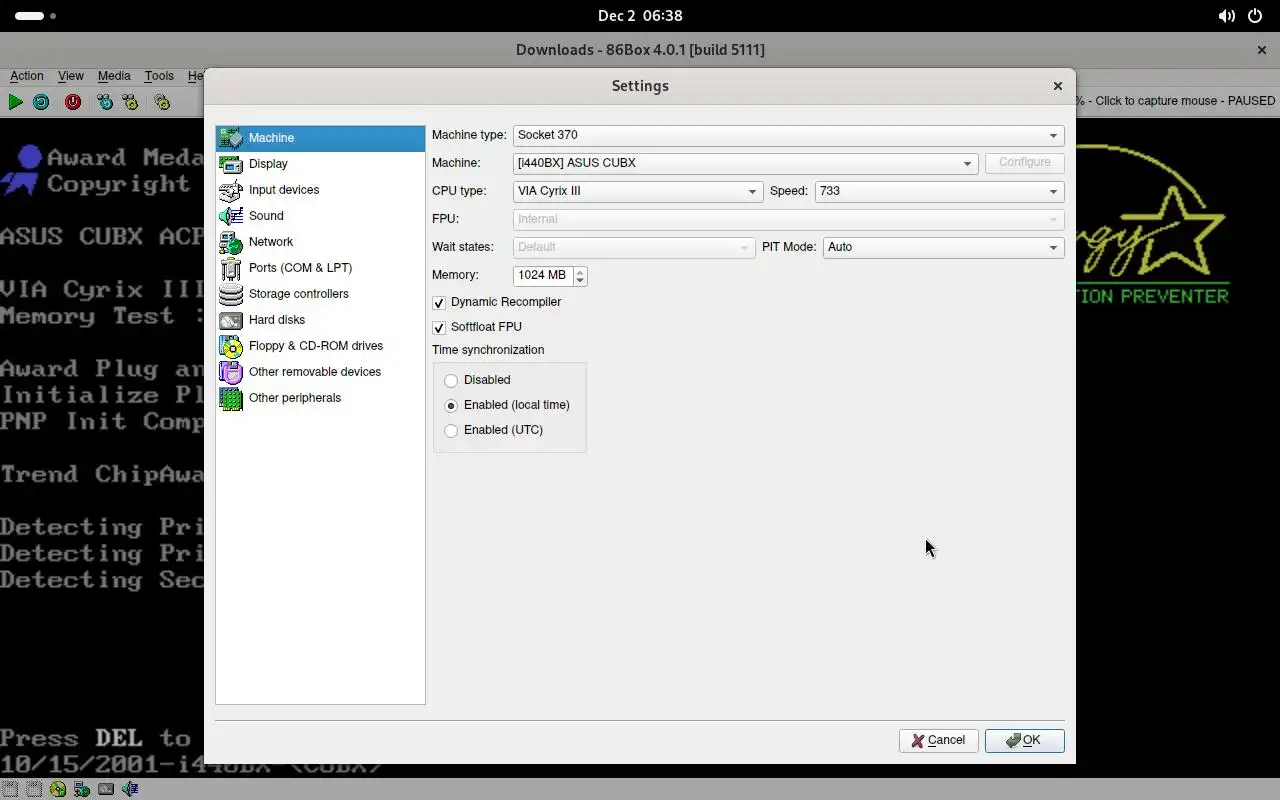Click the red ACPI shutdown power icon
Viewport: 1280px width, 800px height.
point(73,102)
